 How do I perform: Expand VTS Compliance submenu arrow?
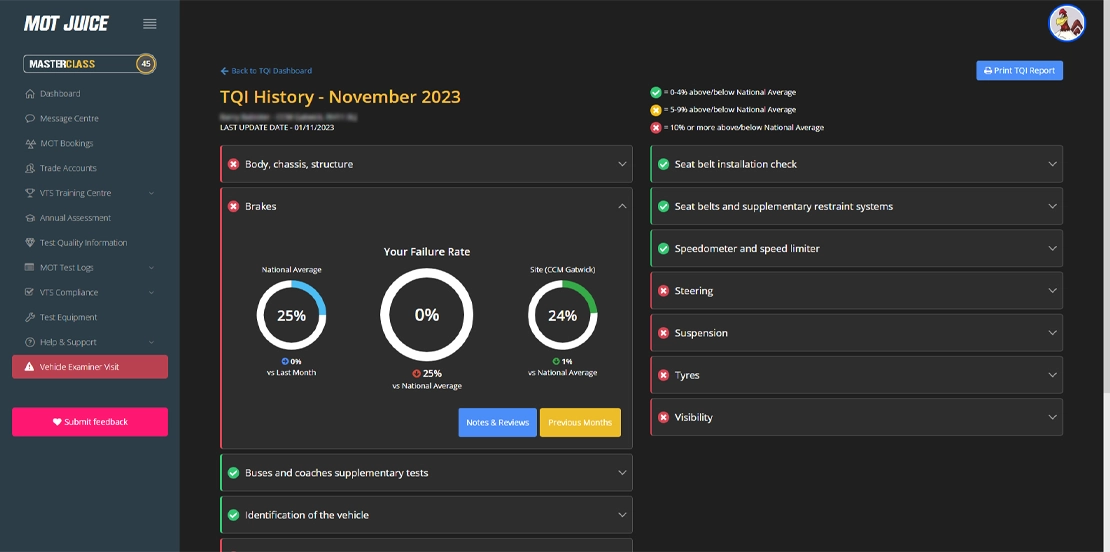[x=151, y=292]
